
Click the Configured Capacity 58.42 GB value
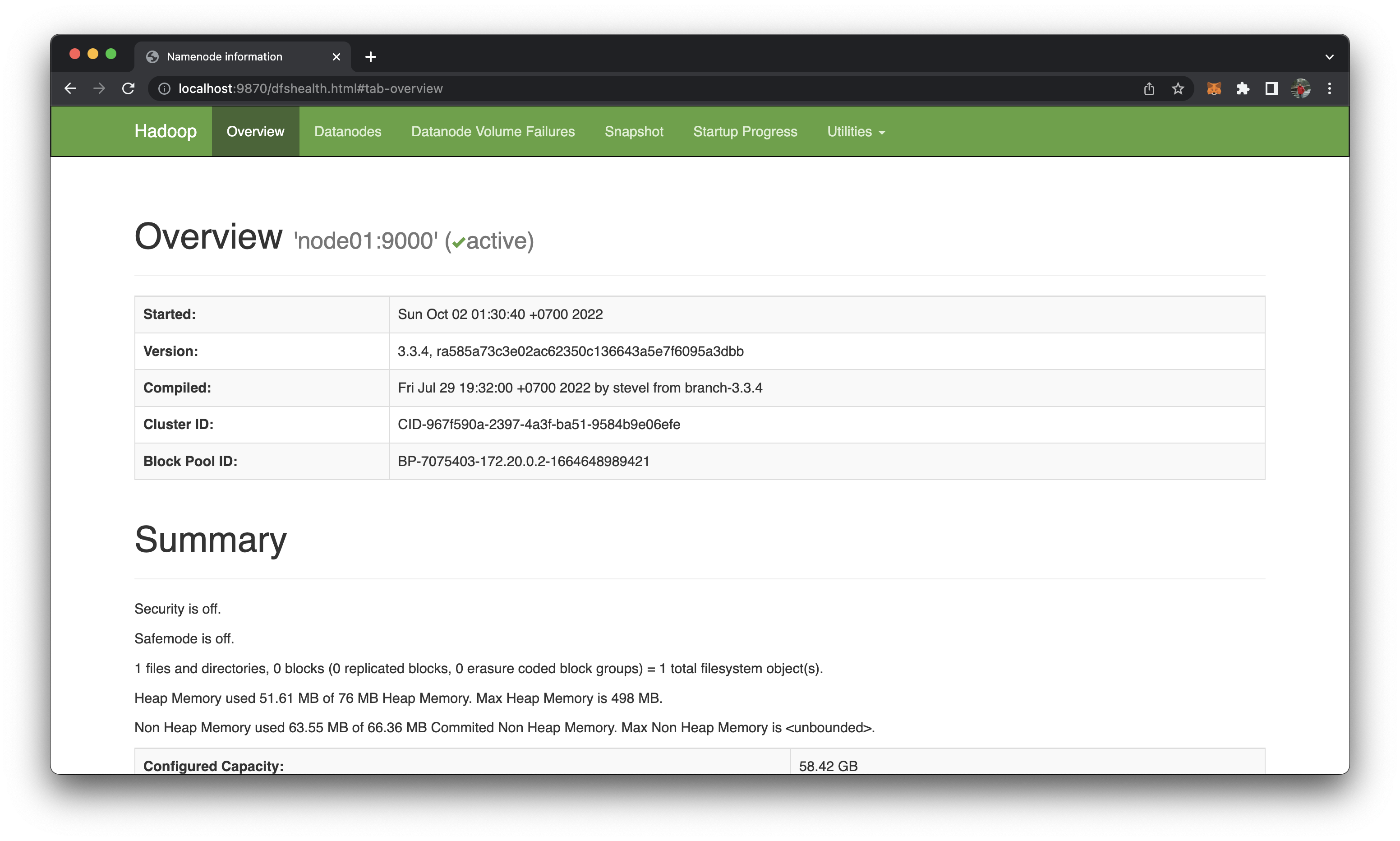(x=828, y=766)
